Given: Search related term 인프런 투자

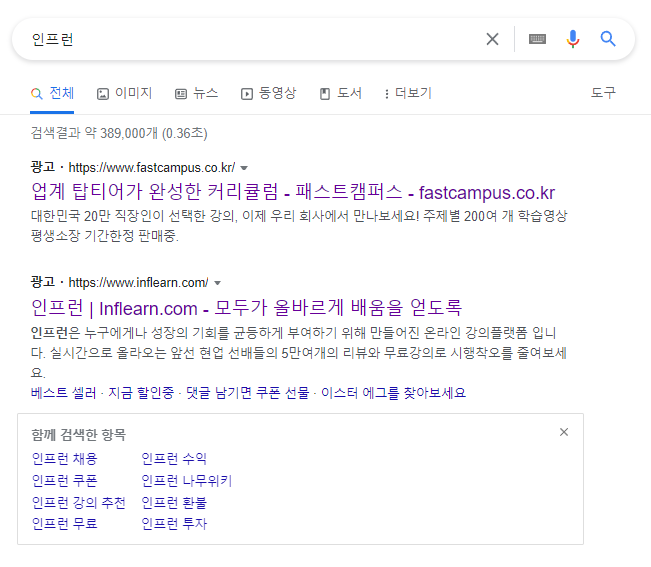Looking at the screenshot, I should (x=174, y=523).
